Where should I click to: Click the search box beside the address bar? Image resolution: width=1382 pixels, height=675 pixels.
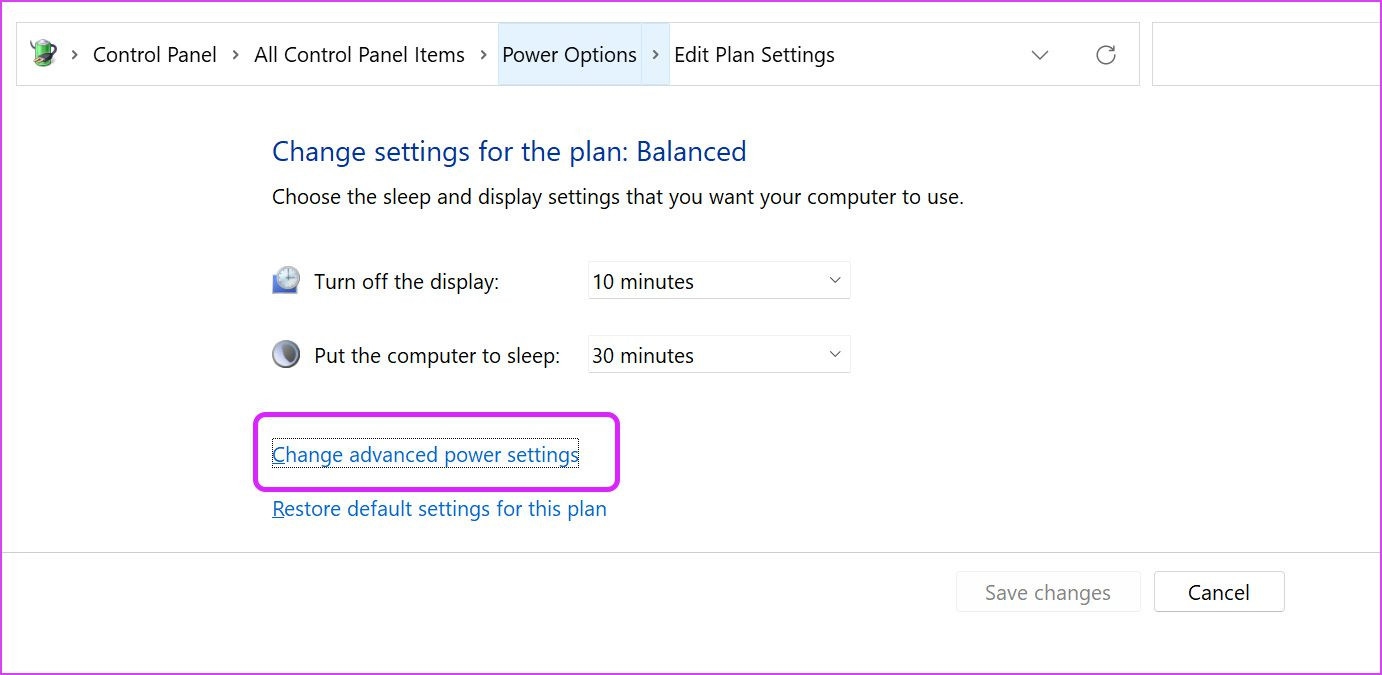click(x=1265, y=55)
